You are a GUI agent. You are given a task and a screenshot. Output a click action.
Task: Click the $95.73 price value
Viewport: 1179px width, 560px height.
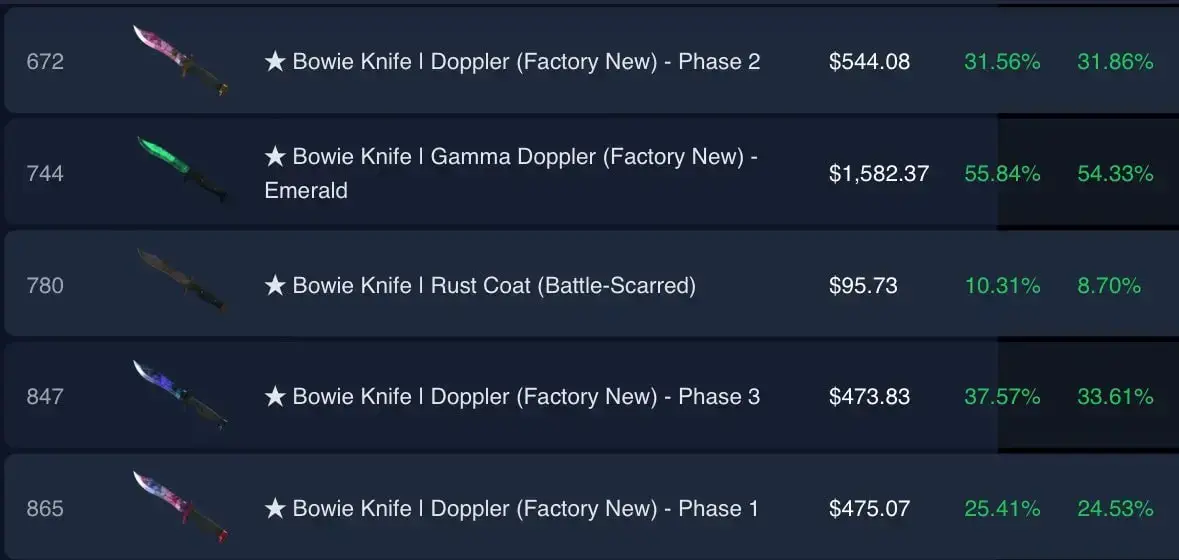click(863, 286)
